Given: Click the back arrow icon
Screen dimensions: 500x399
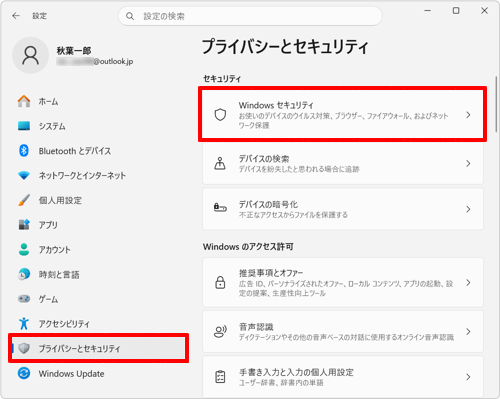Looking at the screenshot, I should pos(16,16).
